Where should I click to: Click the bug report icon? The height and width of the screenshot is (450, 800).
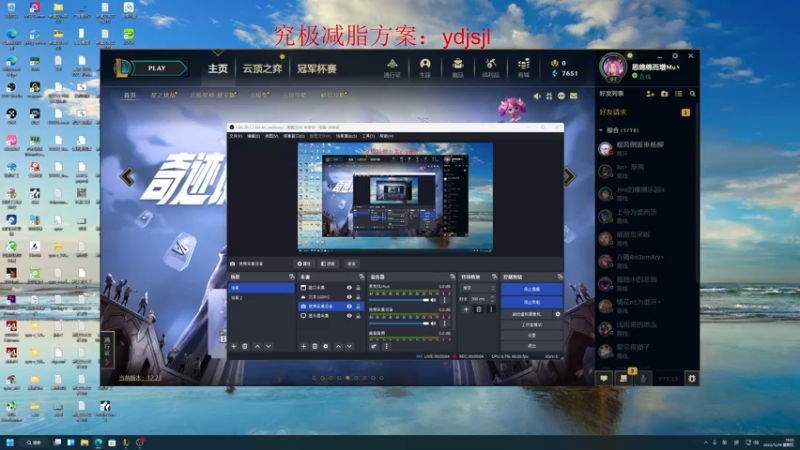tap(692, 378)
